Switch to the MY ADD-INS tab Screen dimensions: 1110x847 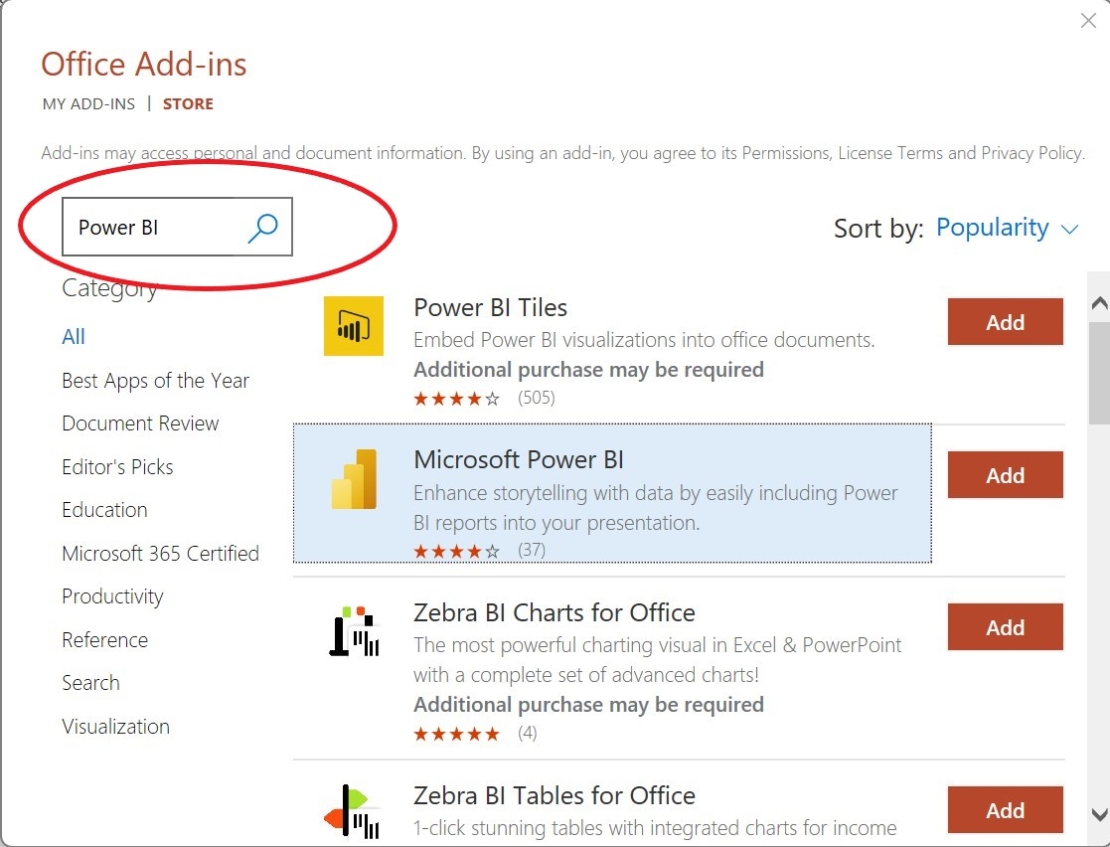click(88, 103)
